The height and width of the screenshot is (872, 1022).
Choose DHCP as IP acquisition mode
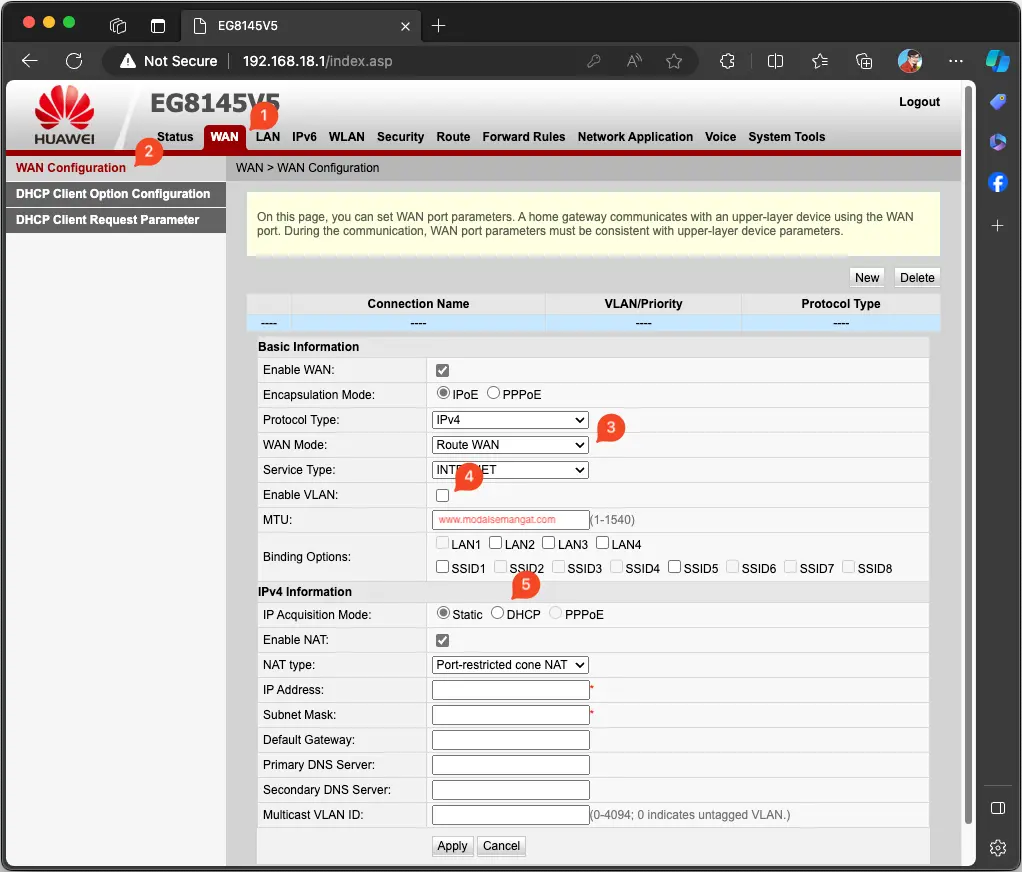[498, 614]
